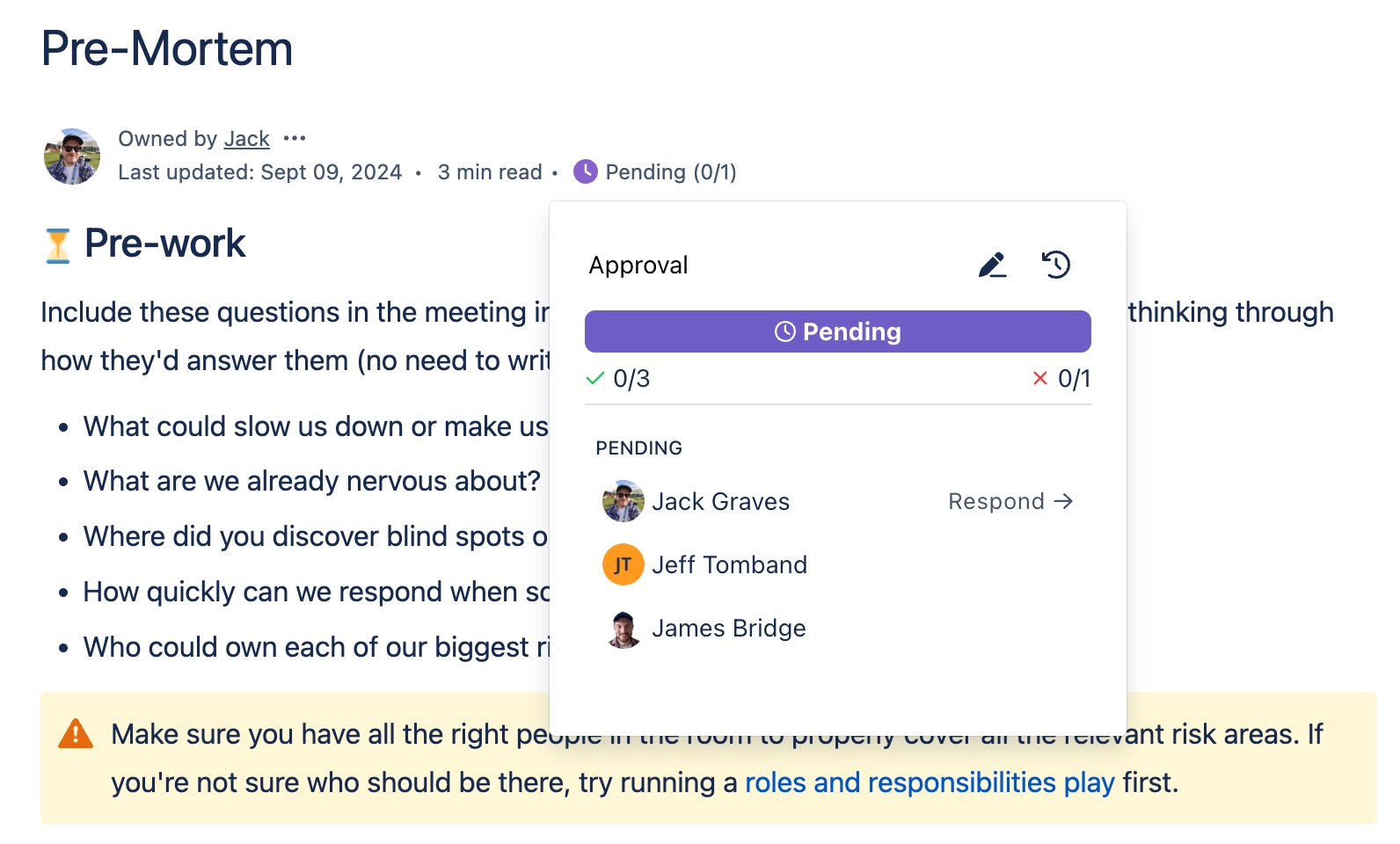Click the edit pencil icon in Approval panel
Image resolution: width=1400 pixels, height=844 pixels.
(x=992, y=265)
